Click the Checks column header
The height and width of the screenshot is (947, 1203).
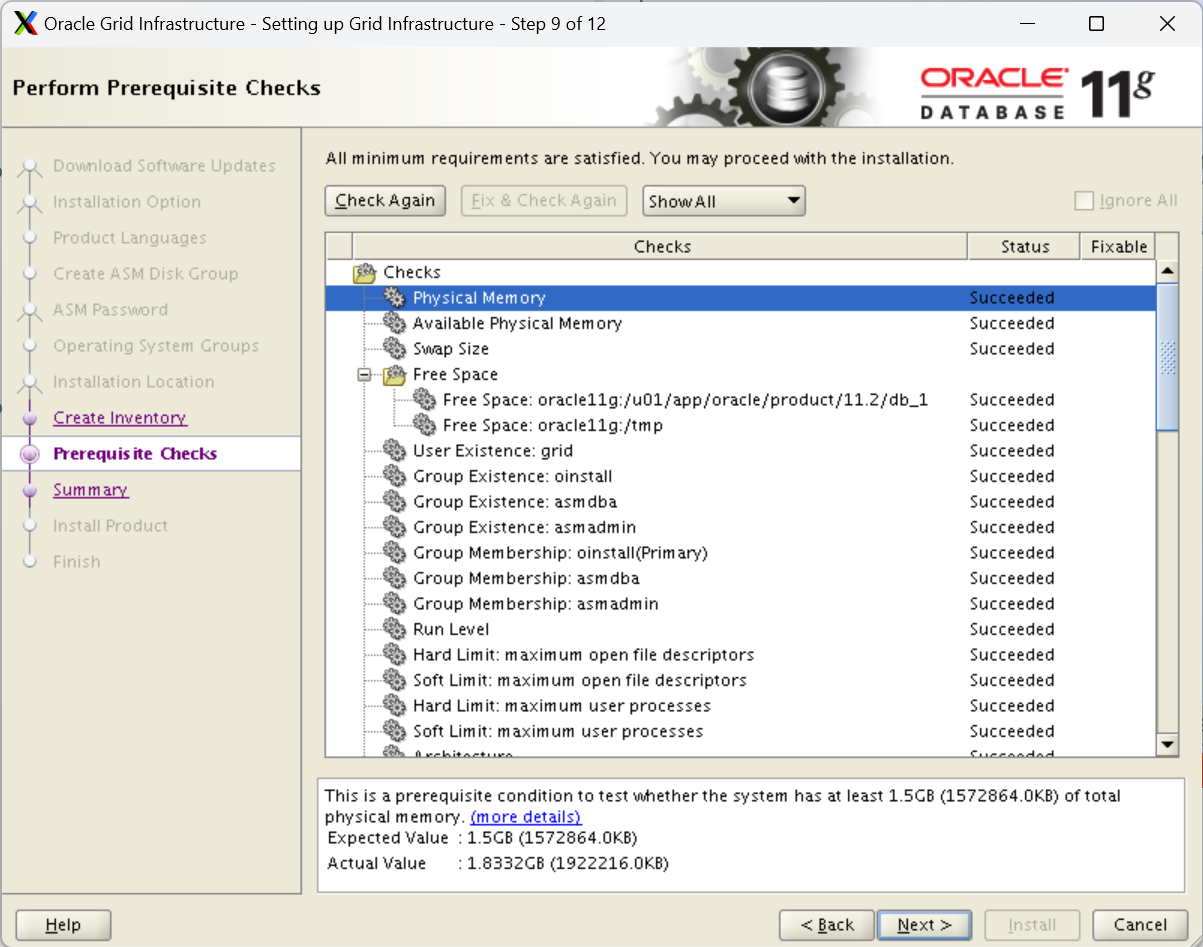tap(661, 246)
